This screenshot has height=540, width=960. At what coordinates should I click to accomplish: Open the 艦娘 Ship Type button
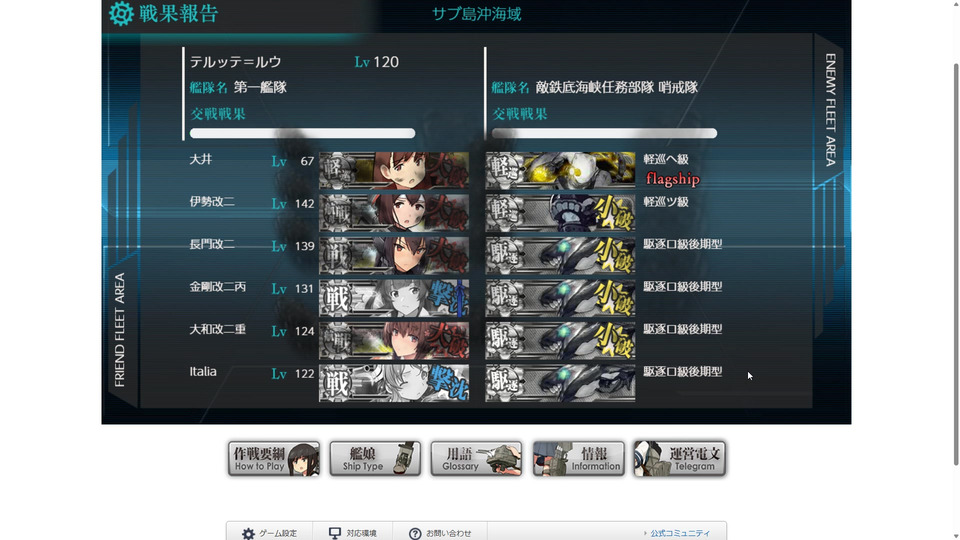coord(375,459)
